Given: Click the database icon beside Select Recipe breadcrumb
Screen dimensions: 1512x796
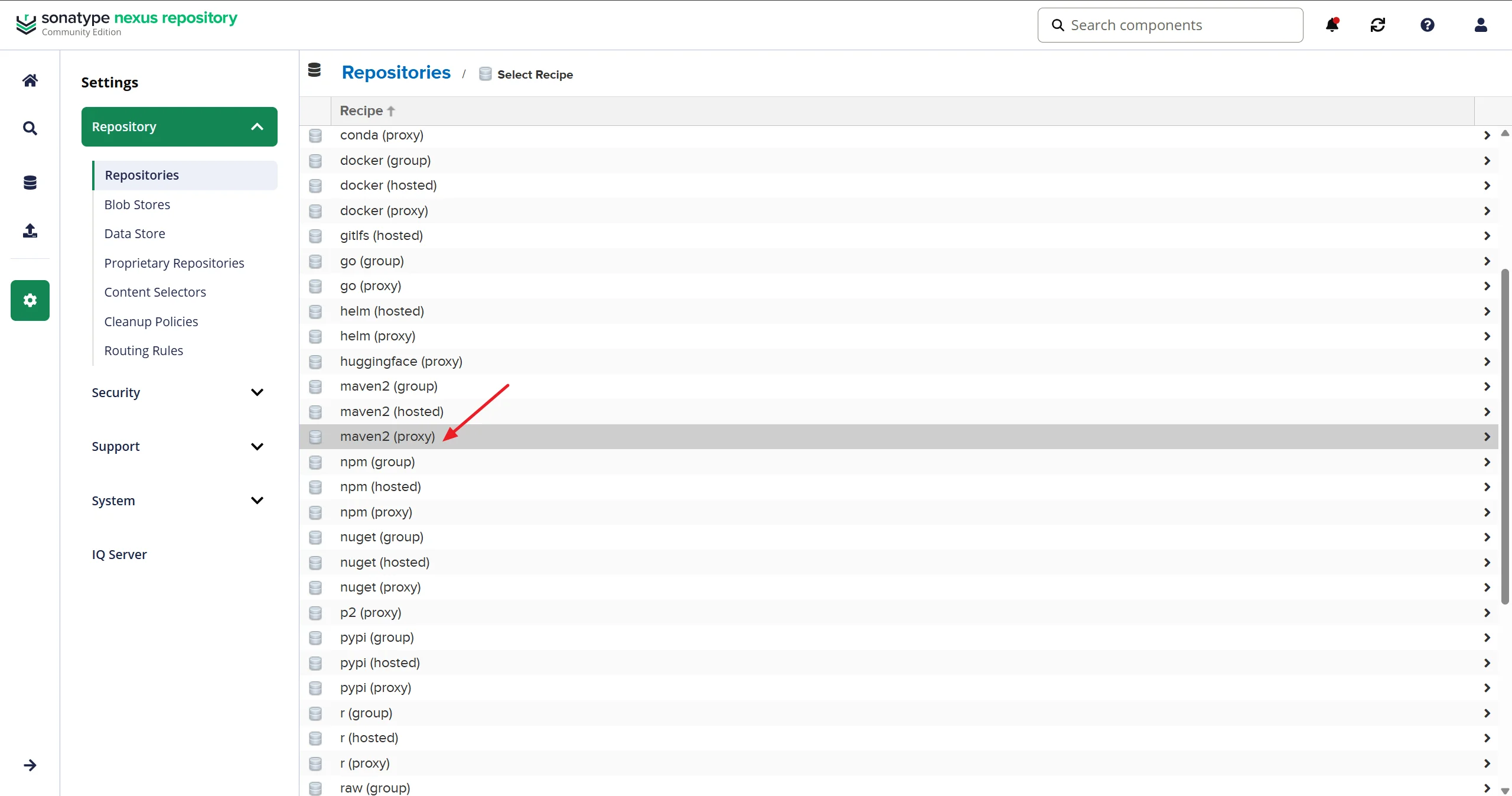Looking at the screenshot, I should coord(485,74).
